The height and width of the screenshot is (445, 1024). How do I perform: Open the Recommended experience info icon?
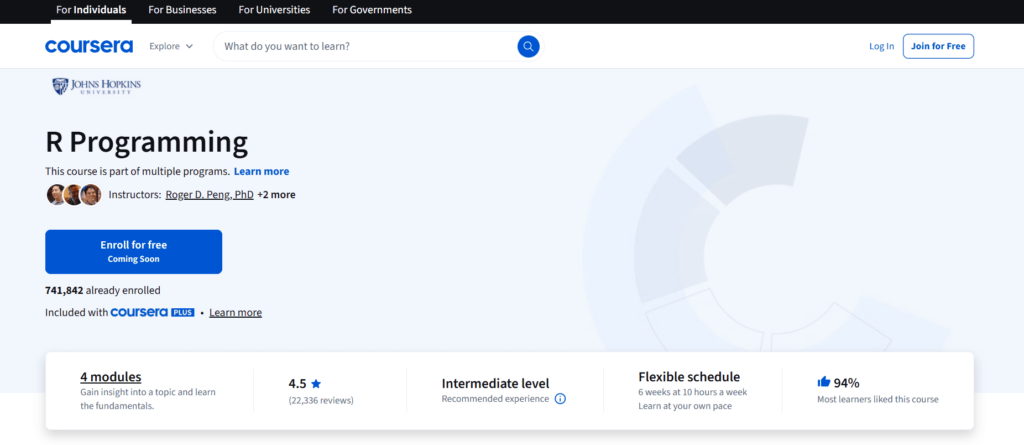point(560,399)
